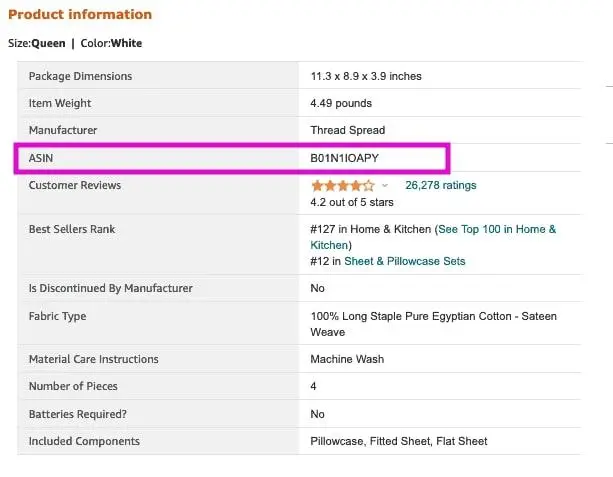Viewport: 613px width, 477px height.
Task: Select the #12 in rank text
Action: click(x=326, y=261)
